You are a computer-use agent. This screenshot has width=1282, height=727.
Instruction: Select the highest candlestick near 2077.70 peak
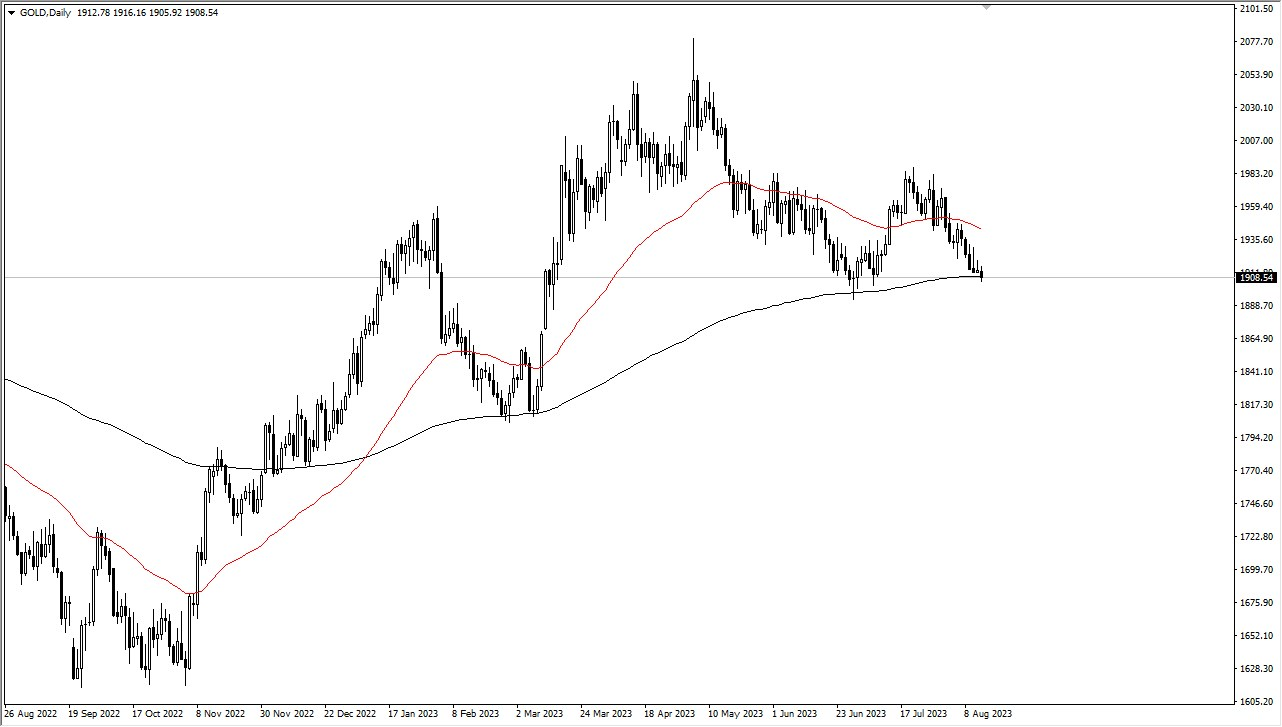click(x=693, y=60)
